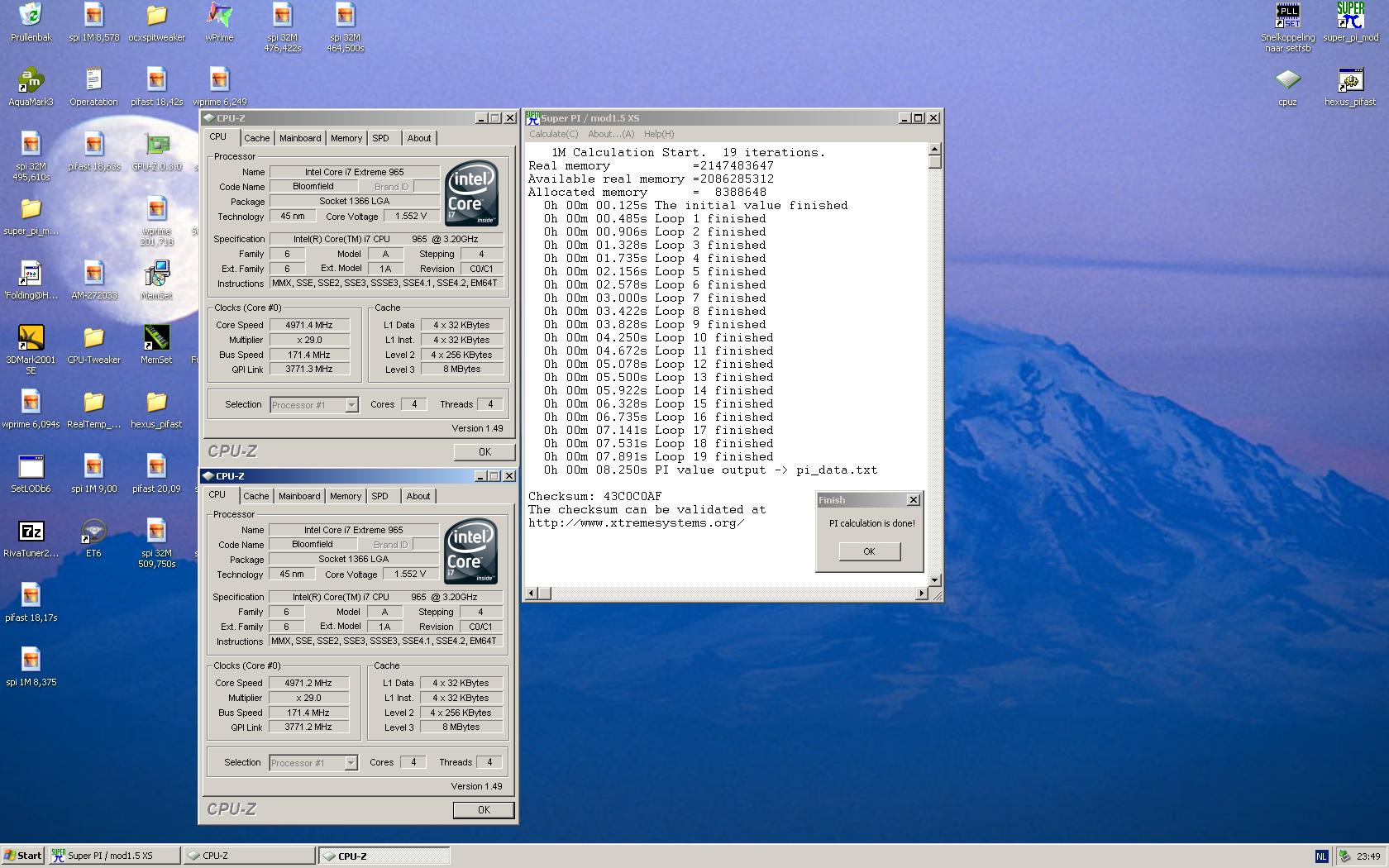Switch to Mainboard tab in upper CPU-Z
Screen dimensions: 1389x868
[x=300, y=138]
